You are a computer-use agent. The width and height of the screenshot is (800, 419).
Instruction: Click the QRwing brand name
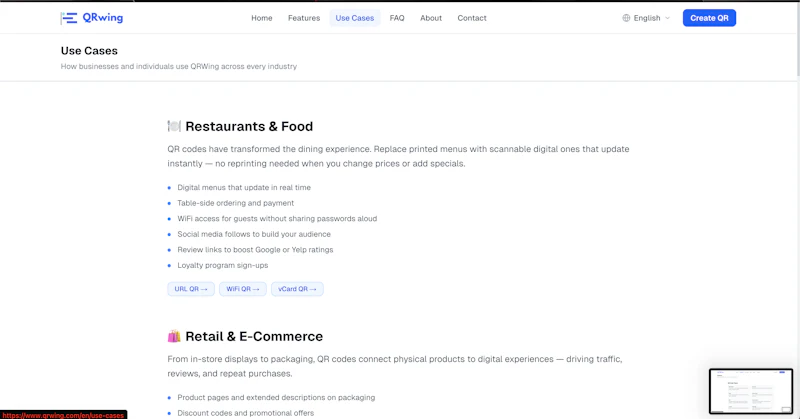click(103, 17)
